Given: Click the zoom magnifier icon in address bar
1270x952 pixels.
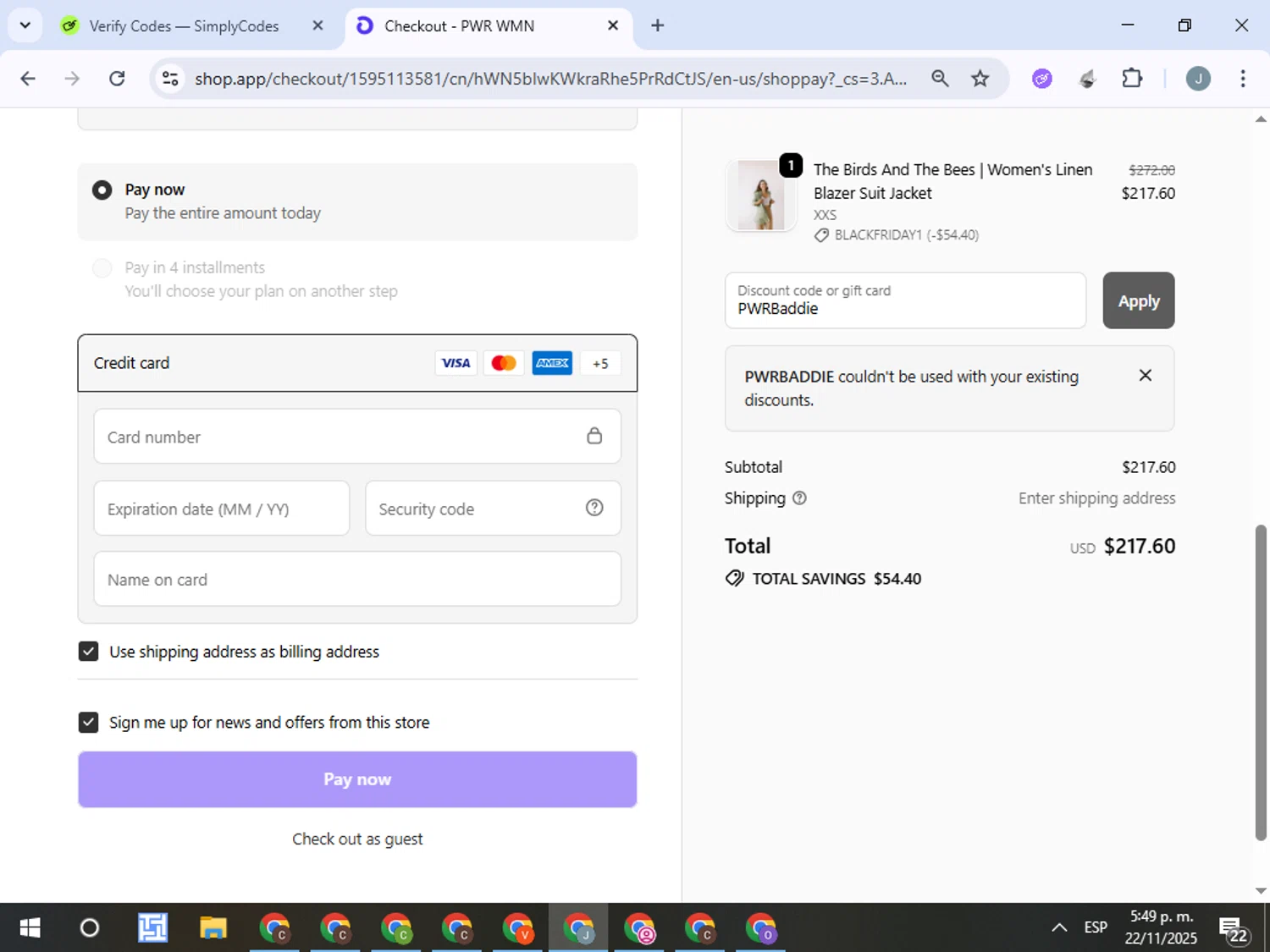Looking at the screenshot, I should pyautogui.click(x=940, y=79).
